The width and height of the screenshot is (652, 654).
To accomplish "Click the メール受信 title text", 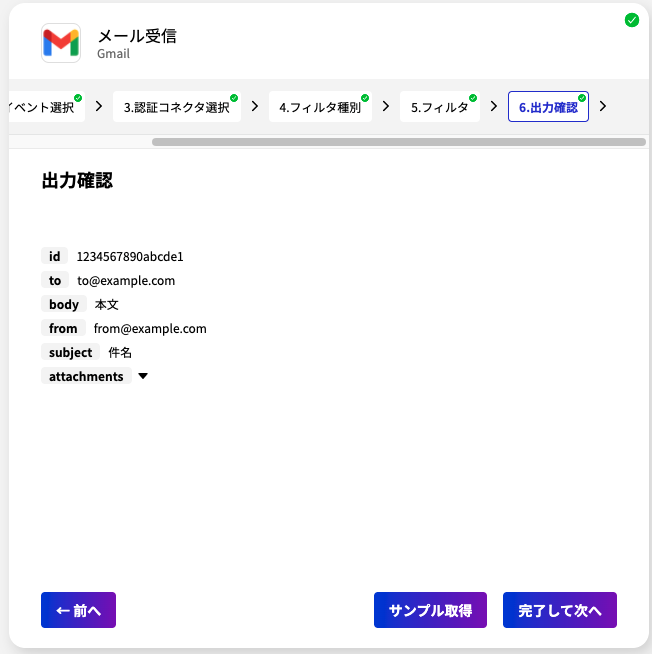I will [x=137, y=36].
